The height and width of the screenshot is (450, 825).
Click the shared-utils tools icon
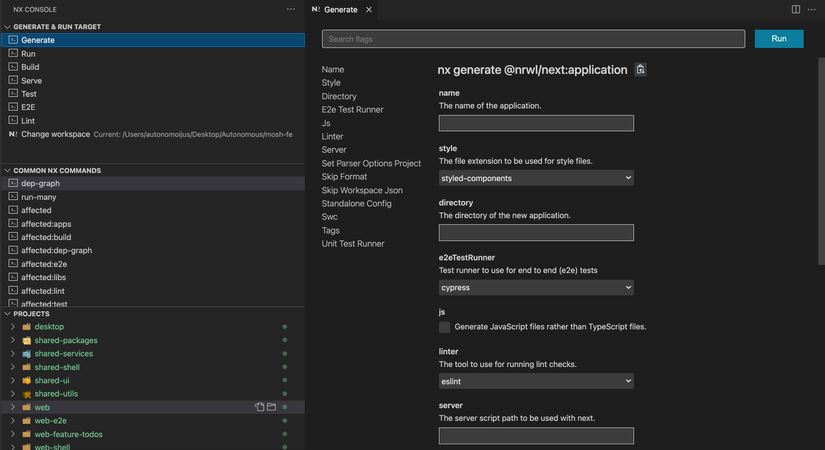pyautogui.click(x=27, y=394)
